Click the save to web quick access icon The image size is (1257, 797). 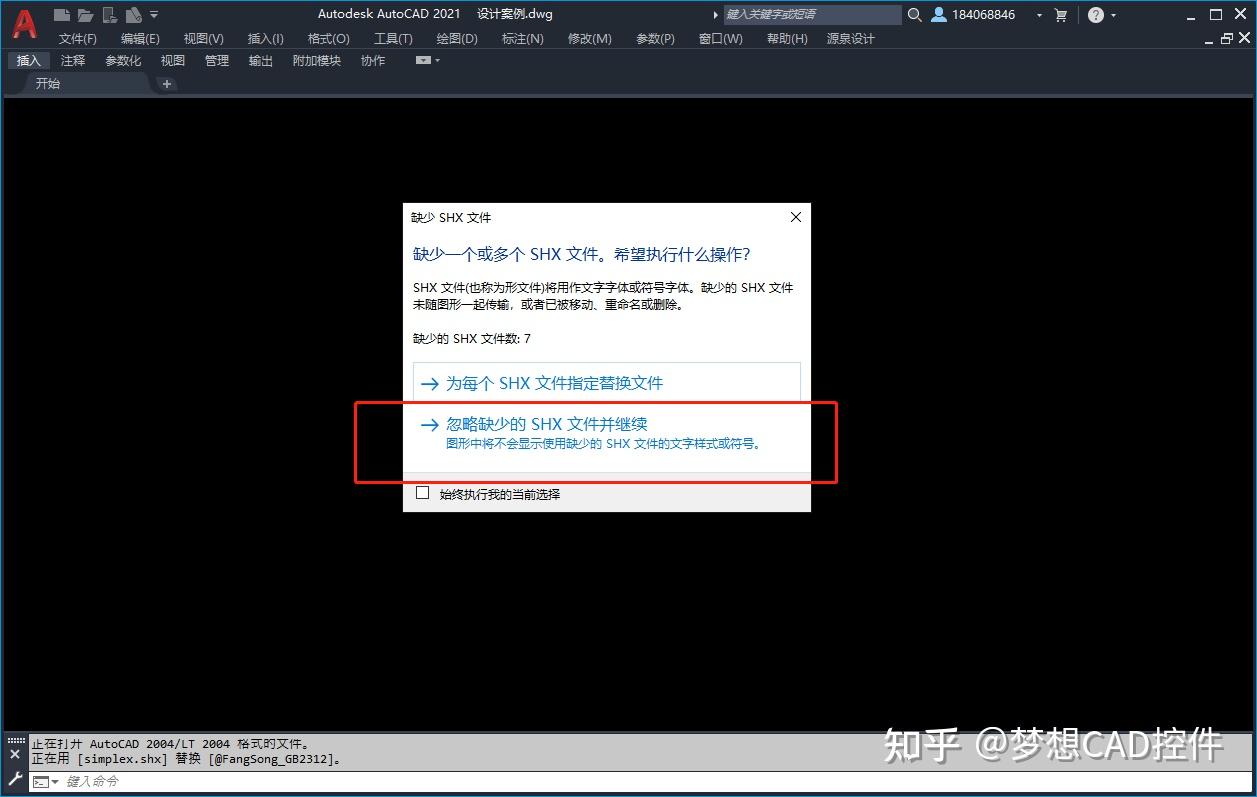tap(134, 15)
